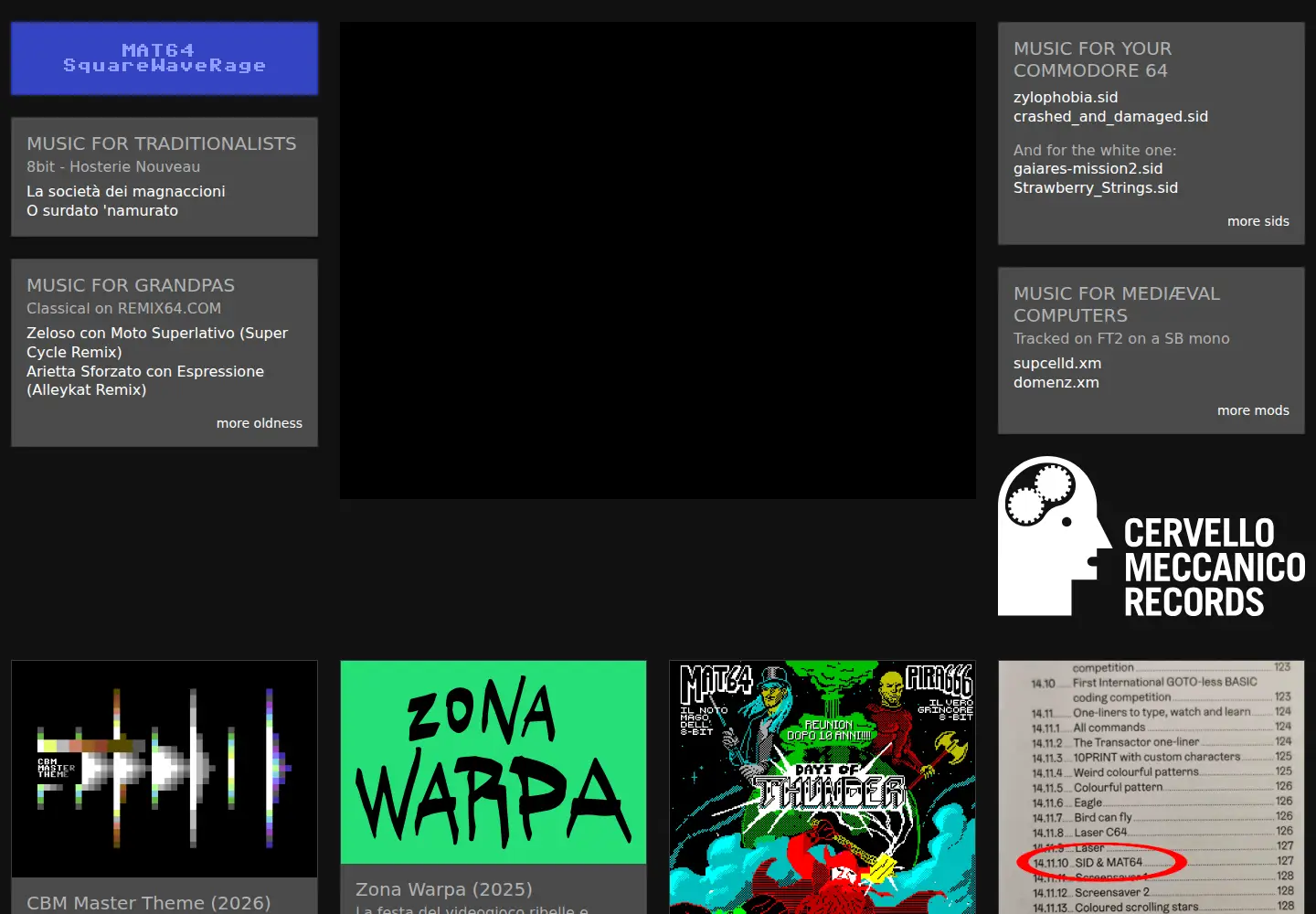Open Arietta Sforzato con Espressione remix

pyautogui.click(x=145, y=380)
